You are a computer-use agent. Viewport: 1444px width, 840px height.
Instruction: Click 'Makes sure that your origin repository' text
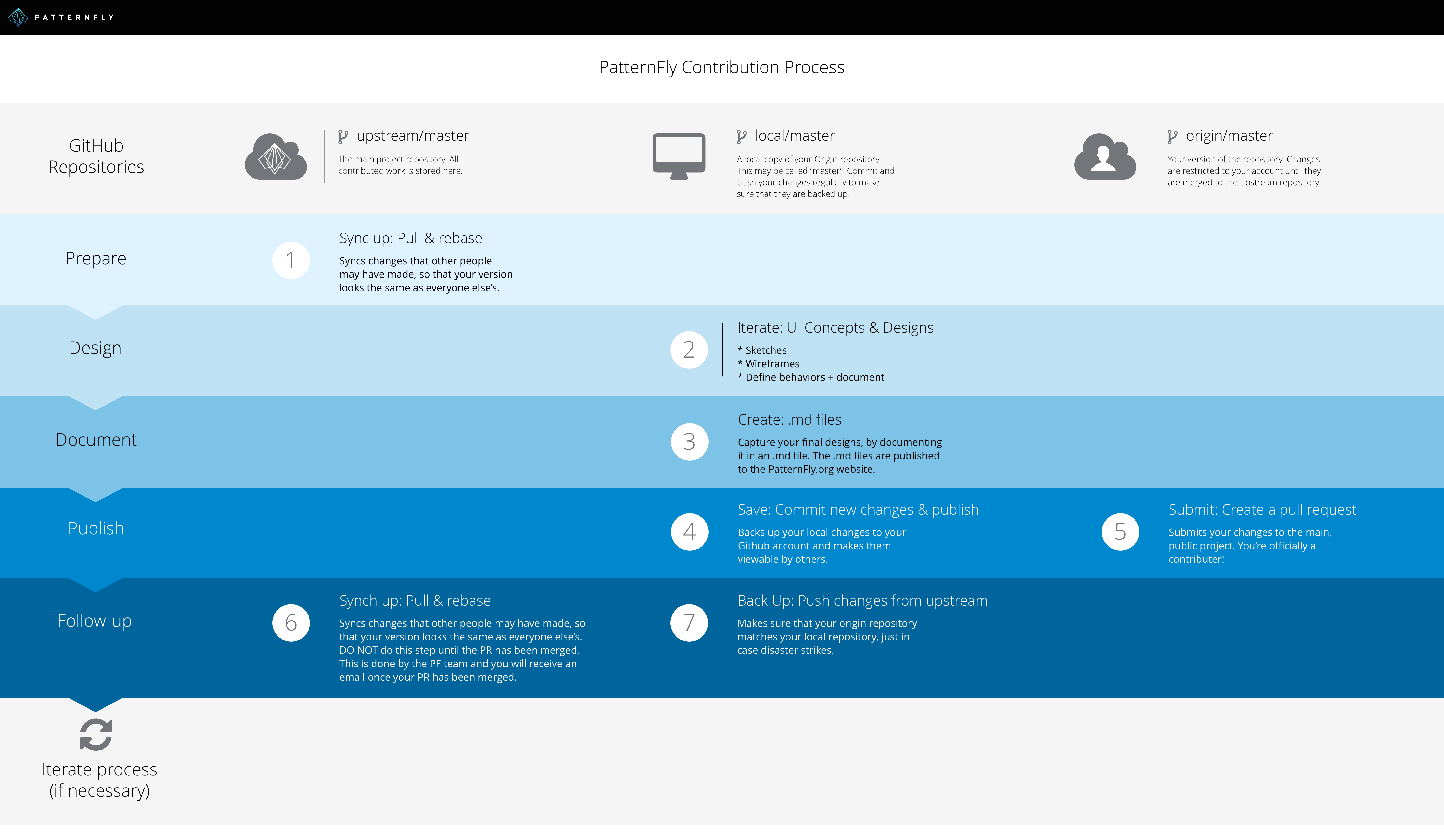[x=827, y=637]
